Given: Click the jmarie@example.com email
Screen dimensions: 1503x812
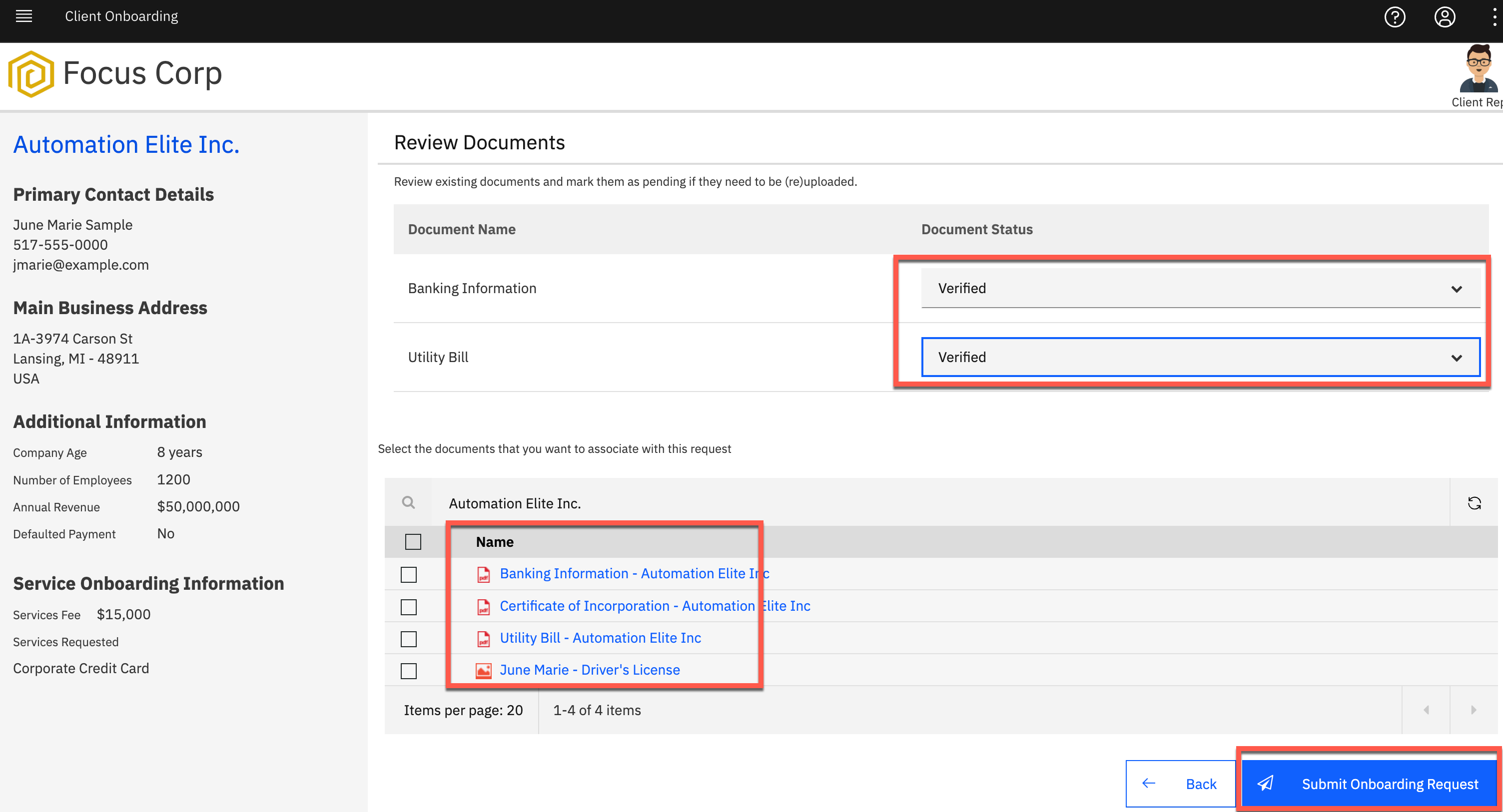Looking at the screenshot, I should point(80,265).
